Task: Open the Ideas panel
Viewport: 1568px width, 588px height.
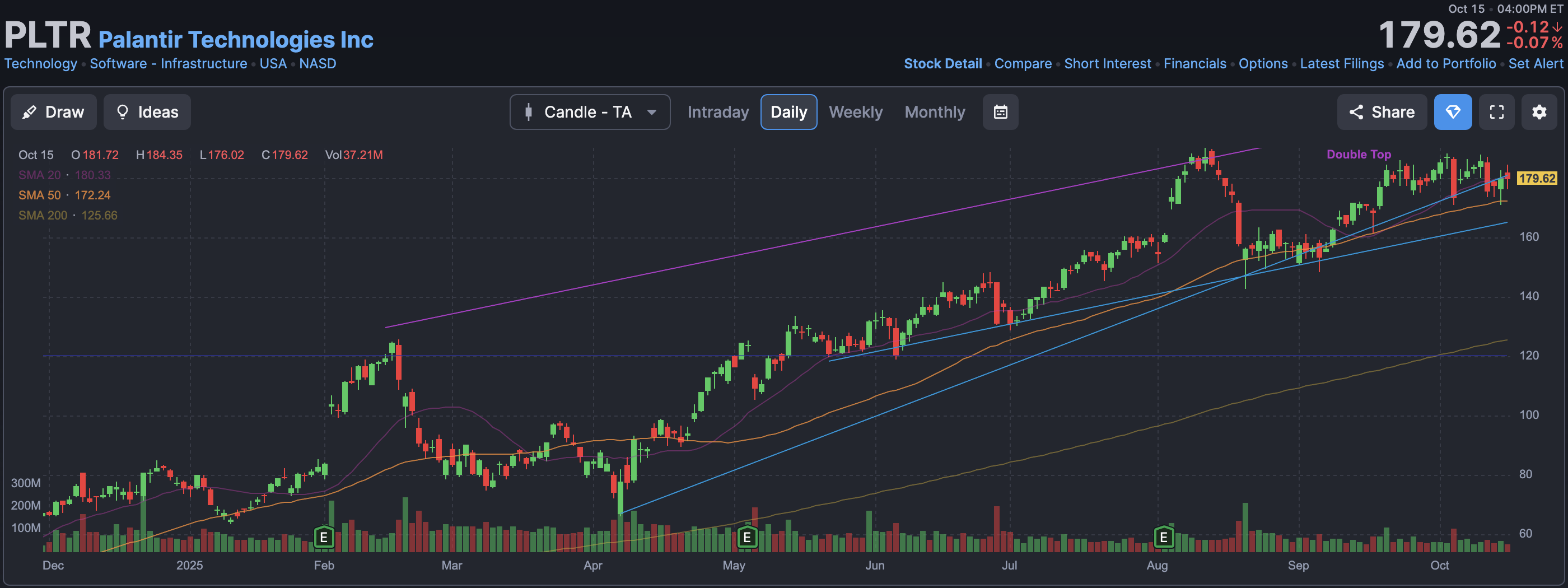Action: click(147, 112)
